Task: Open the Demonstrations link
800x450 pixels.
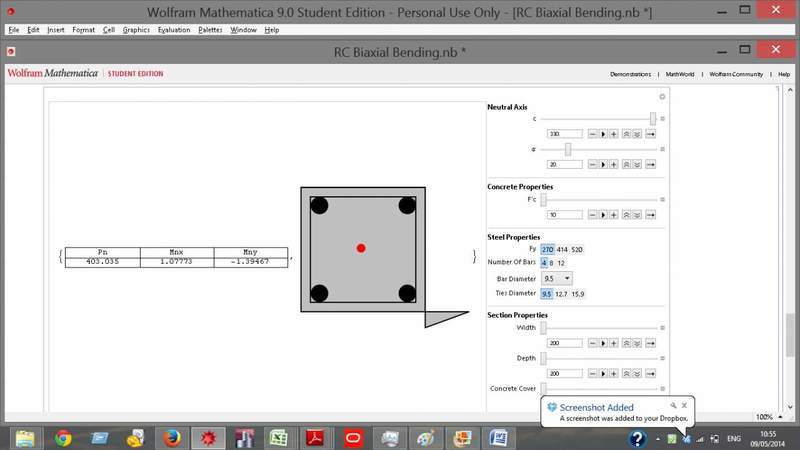Action: [x=630, y=74]
